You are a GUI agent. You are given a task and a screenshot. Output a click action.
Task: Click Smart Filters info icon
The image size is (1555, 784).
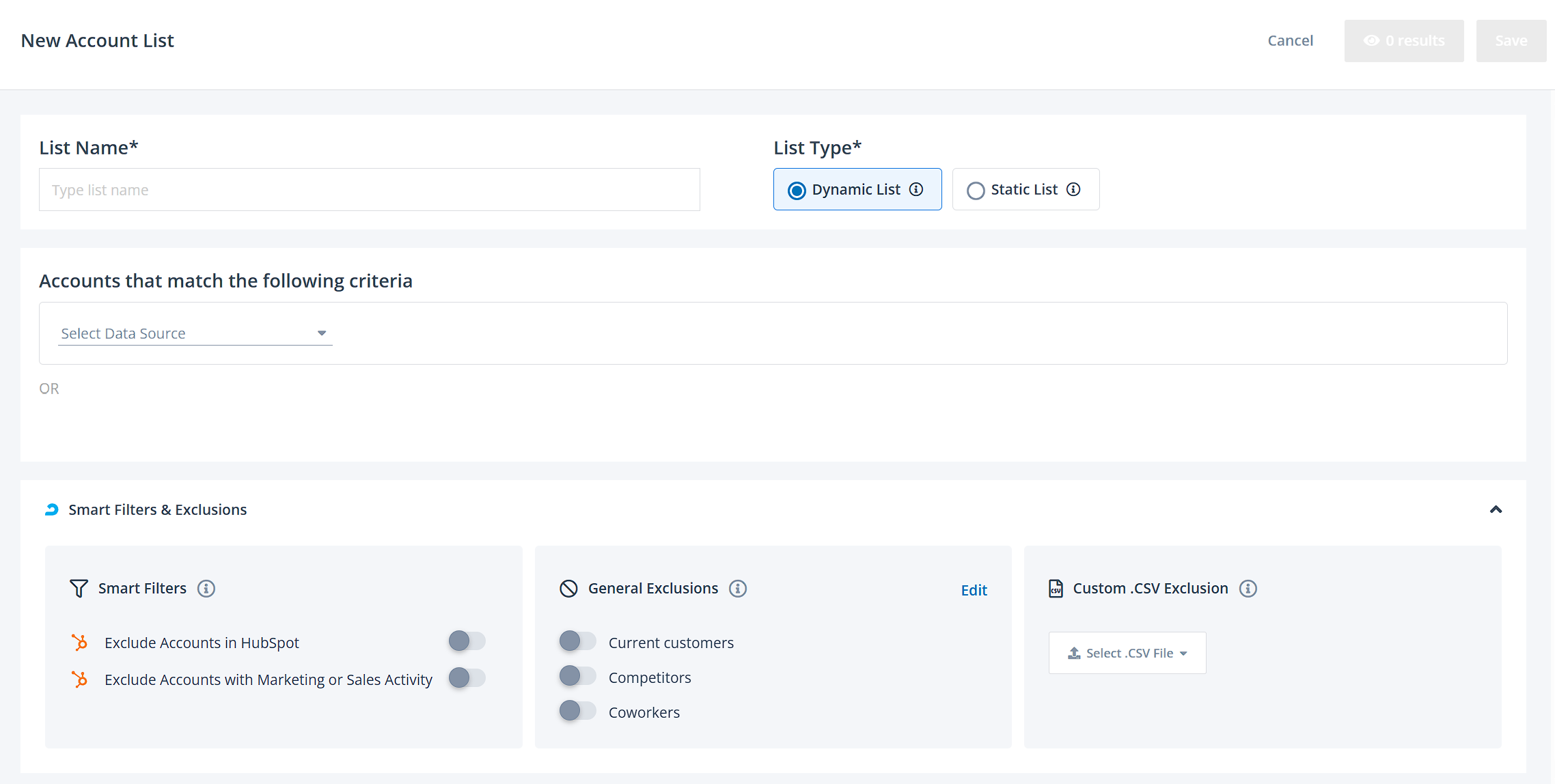(x=206, y=589)
